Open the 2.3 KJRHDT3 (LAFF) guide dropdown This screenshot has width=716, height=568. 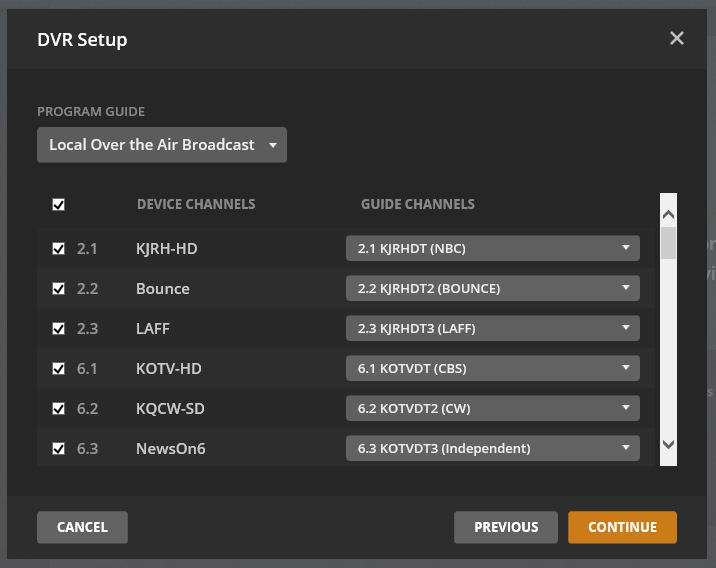click(492, 328)
